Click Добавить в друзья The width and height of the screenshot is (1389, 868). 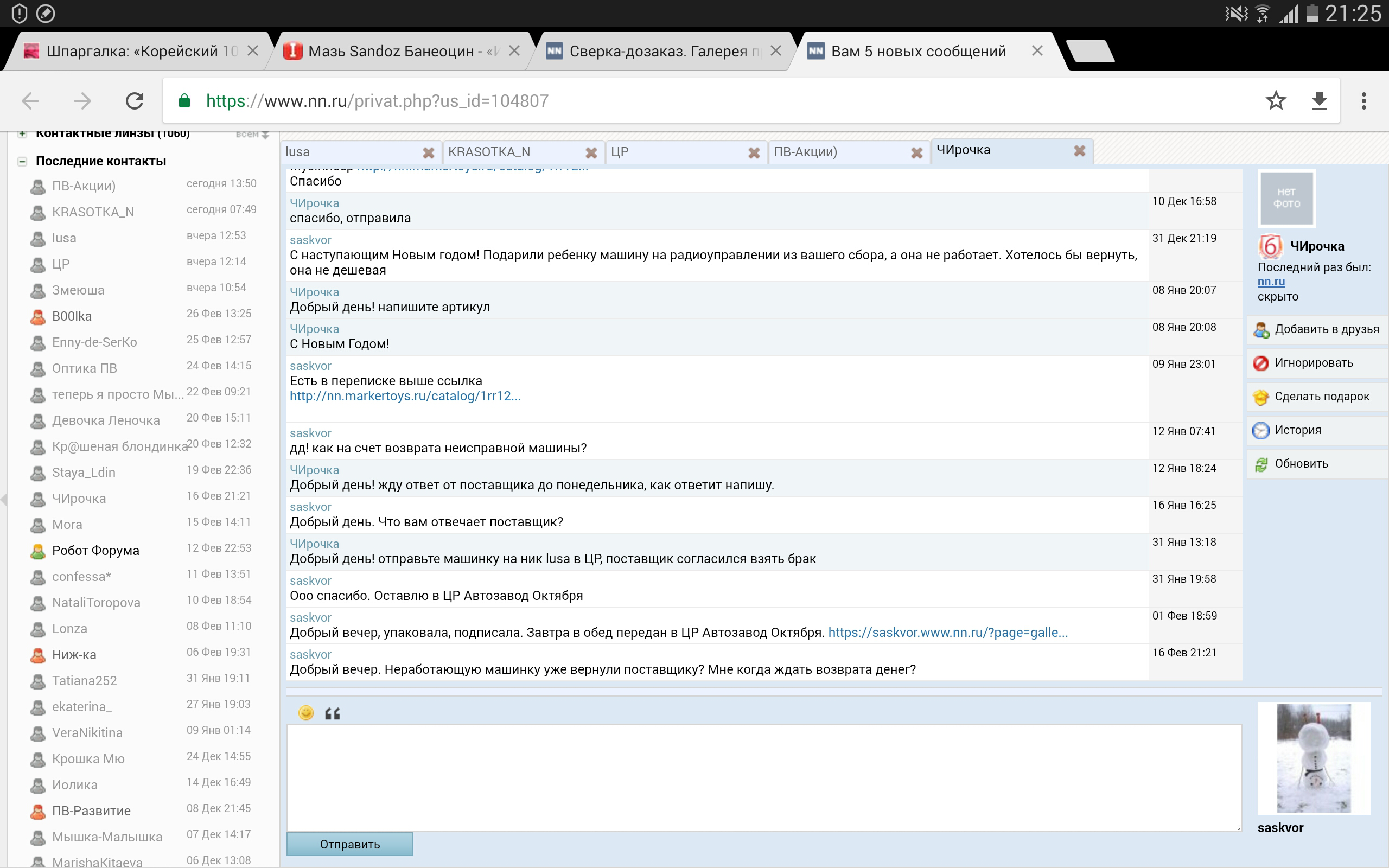click(1326, 329)
